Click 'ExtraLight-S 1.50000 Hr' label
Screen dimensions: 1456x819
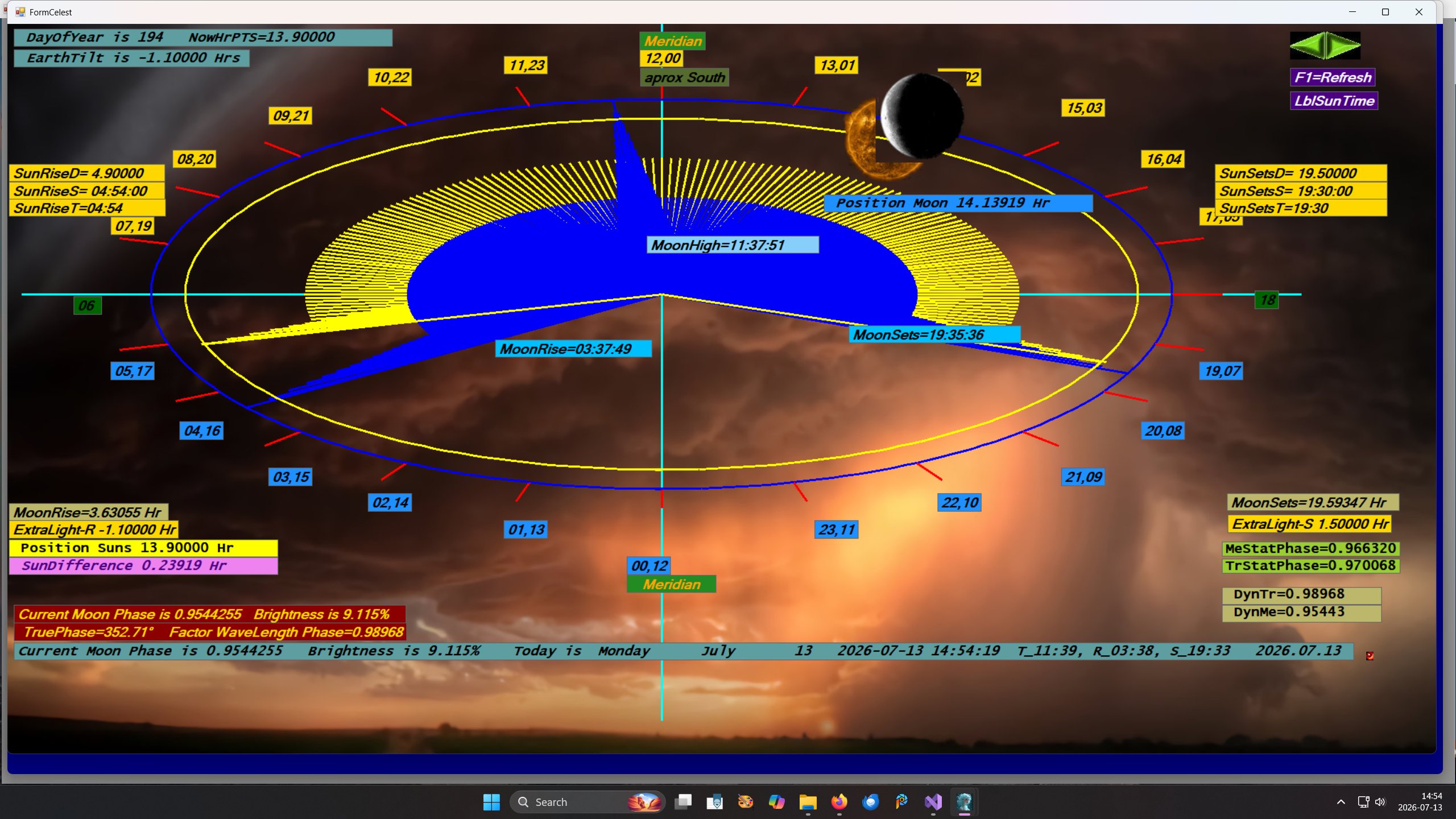1309,524
